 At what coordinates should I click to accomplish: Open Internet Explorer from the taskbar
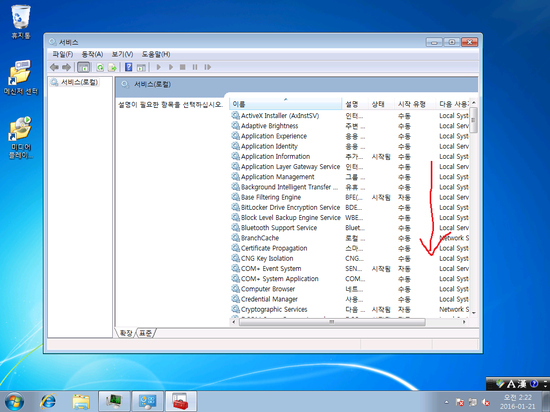tap(48, 401)
